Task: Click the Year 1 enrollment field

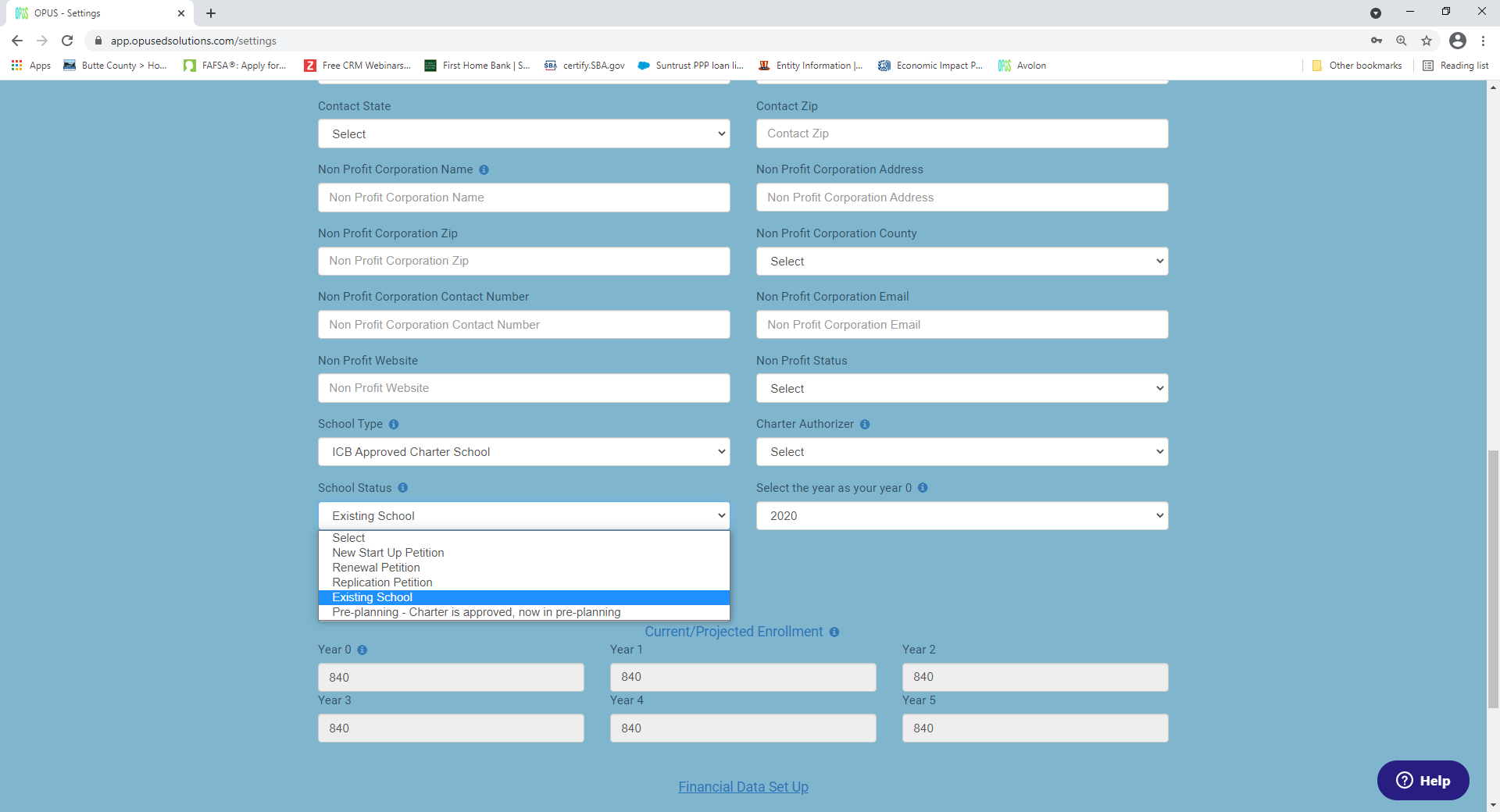Action: pos(743,677)
